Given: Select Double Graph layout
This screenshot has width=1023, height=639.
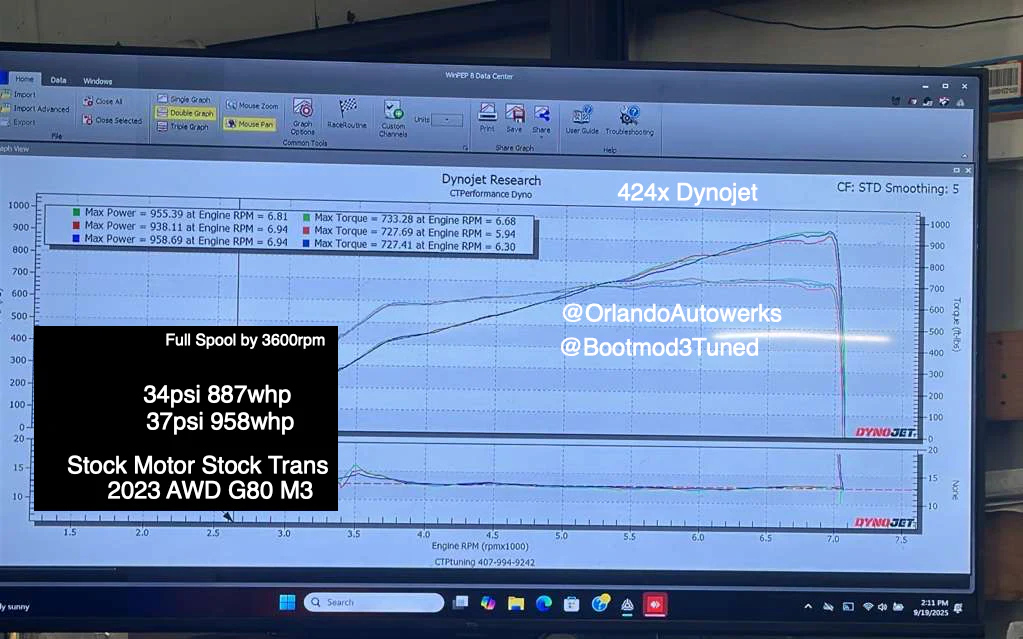Looking at the screenshot, I should pyautogui.click(x=185, y=113).
